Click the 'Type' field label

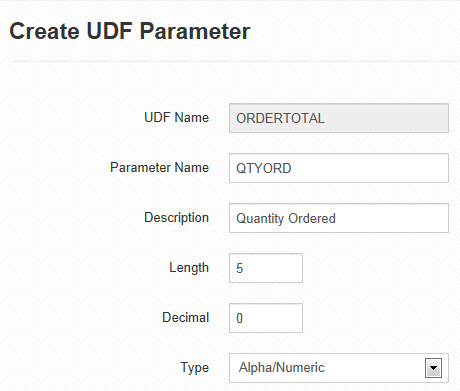(195, 368)
